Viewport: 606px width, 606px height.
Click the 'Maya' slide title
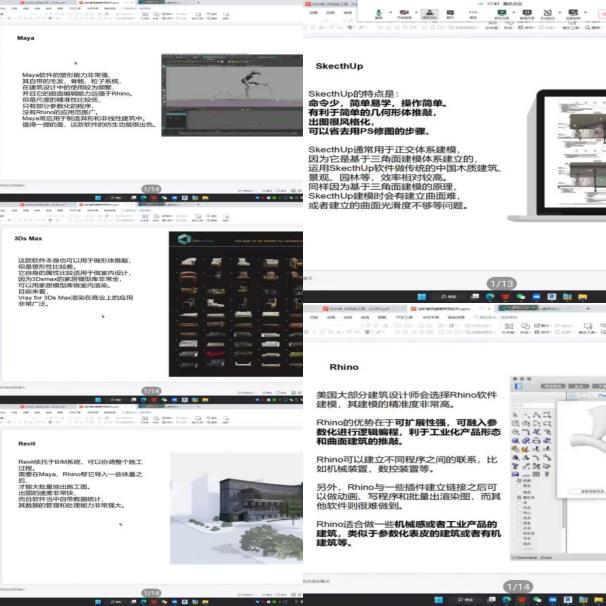(26, 38)
